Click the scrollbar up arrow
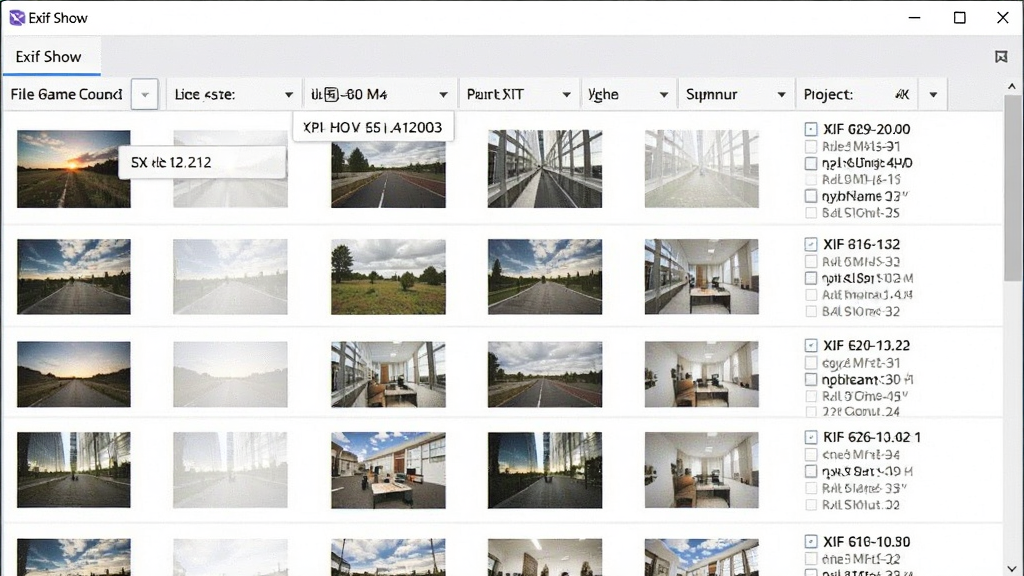The width and height of the screenshot is (1024, 576). [1012, 86]
